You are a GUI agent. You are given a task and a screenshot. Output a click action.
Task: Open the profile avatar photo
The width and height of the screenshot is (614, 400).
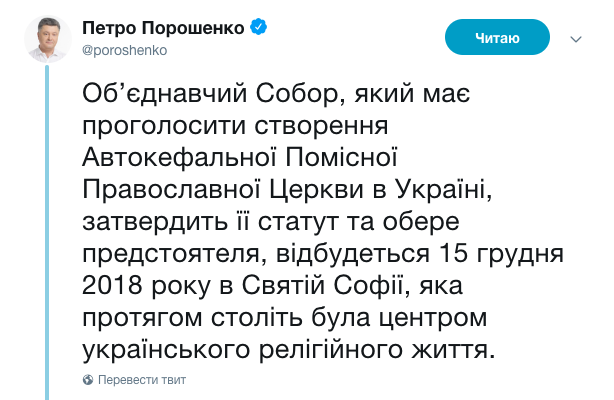click(48, 38)
